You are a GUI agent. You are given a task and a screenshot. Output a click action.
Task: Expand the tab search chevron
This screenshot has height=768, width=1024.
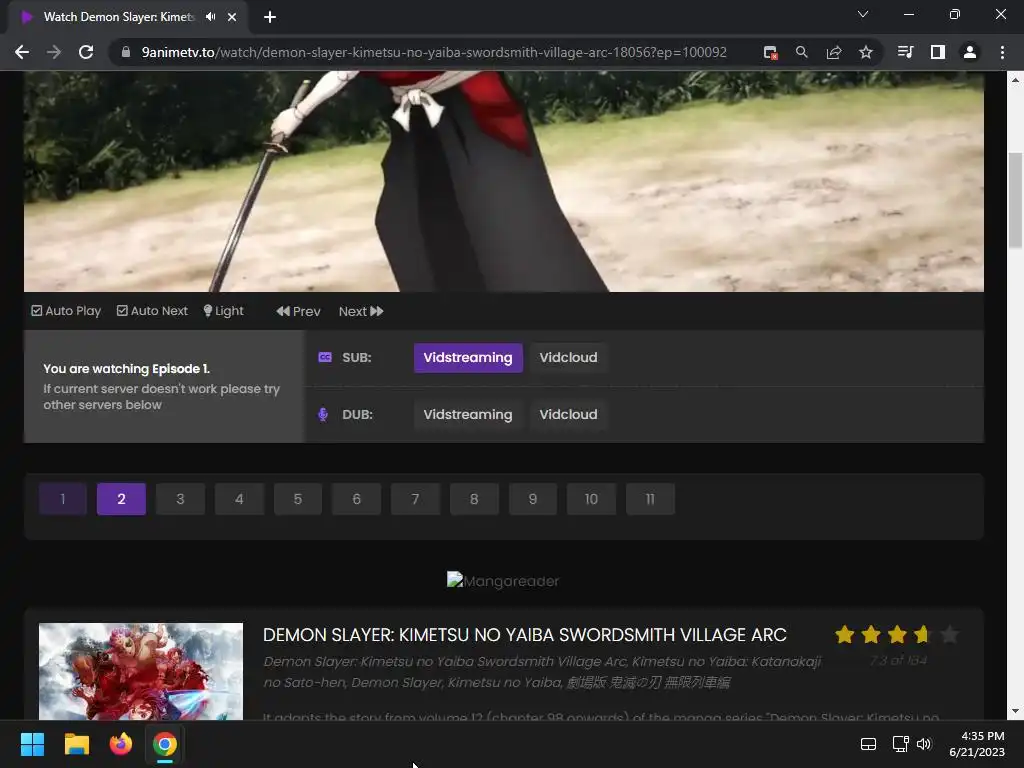point(863,14)
